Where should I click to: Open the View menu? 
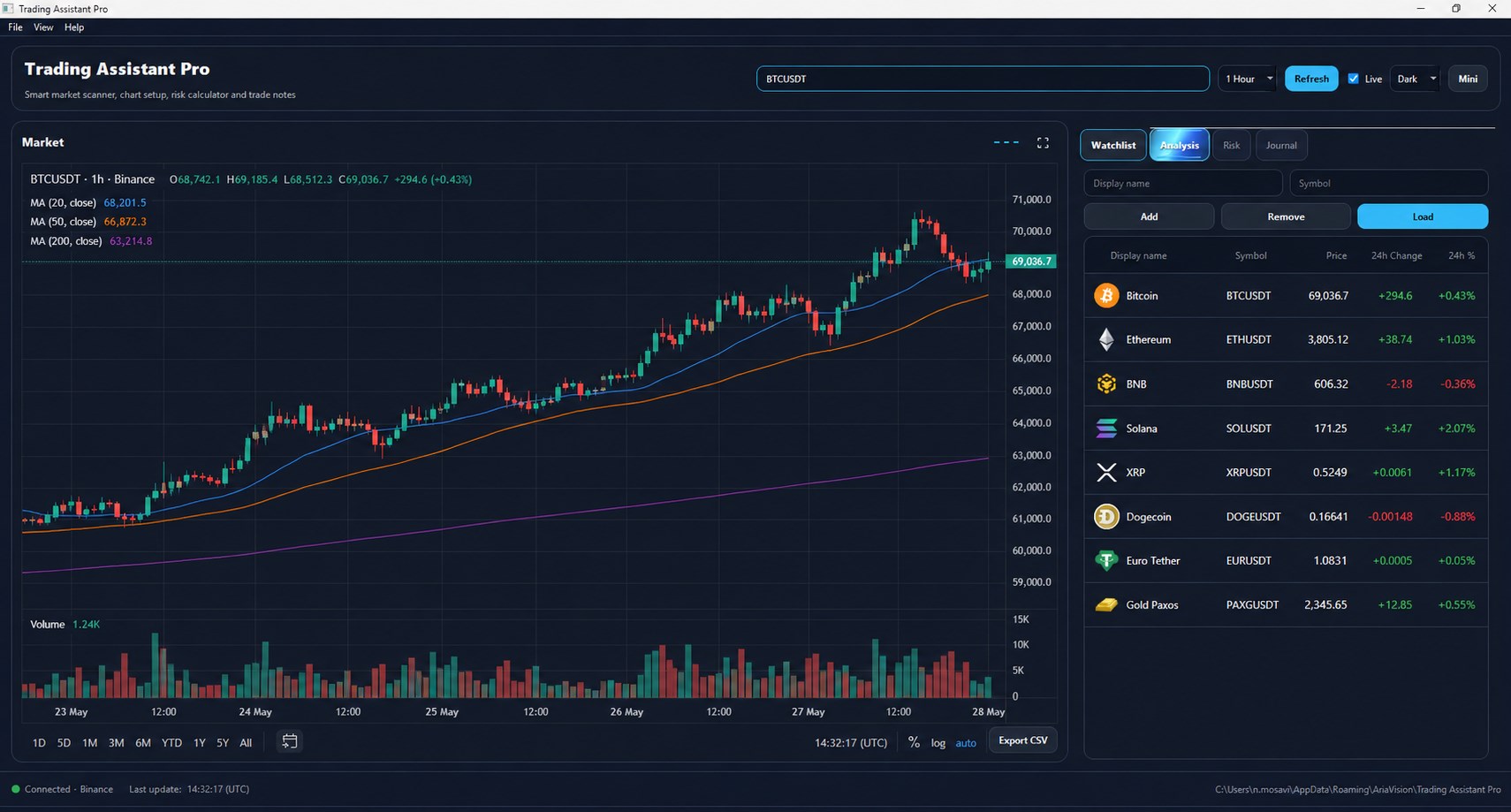tap(43, 27)
